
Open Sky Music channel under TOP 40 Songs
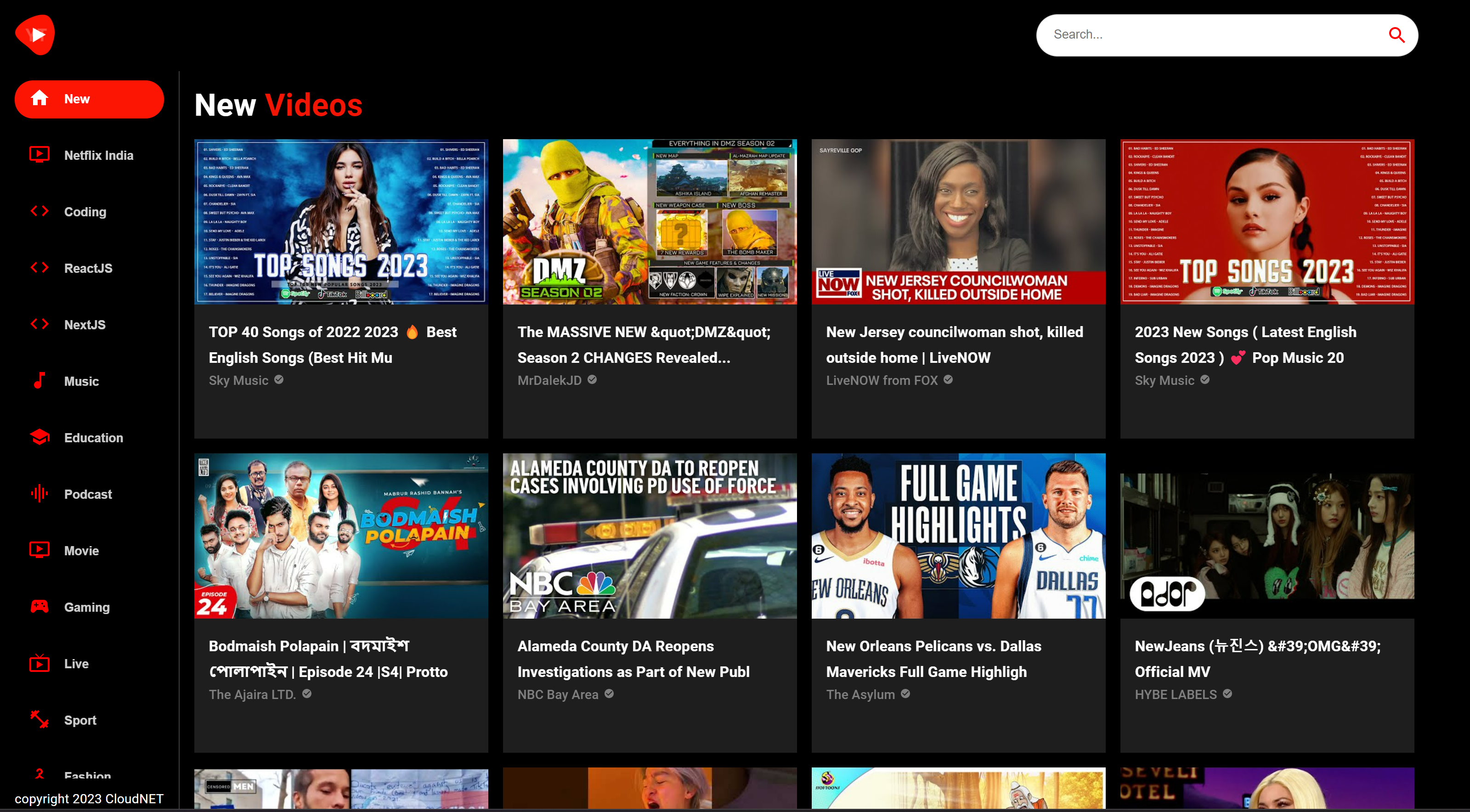tap(238, 381)
